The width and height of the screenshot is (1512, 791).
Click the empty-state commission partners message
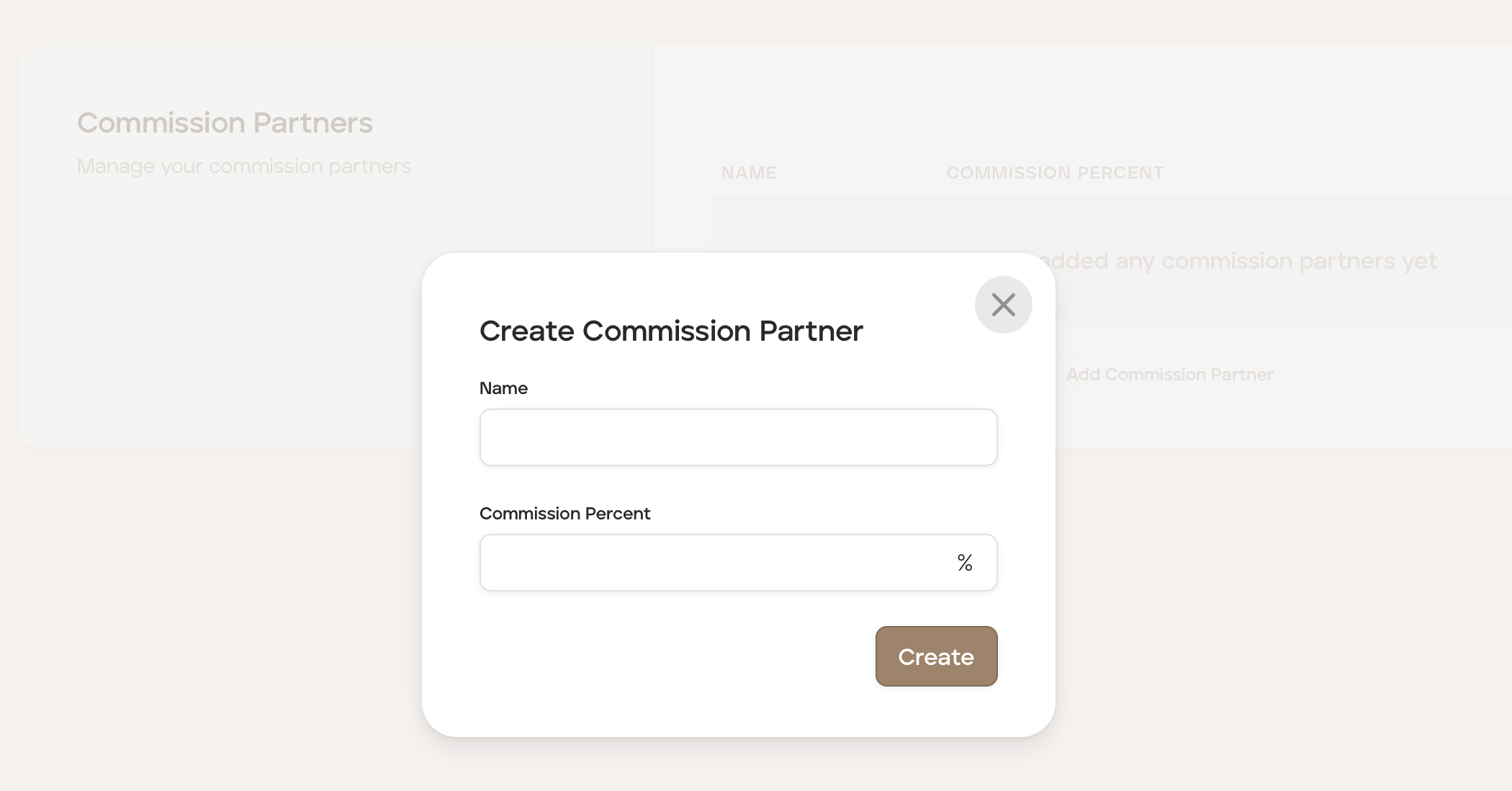pyautogui.click(x=1241, y=262)
